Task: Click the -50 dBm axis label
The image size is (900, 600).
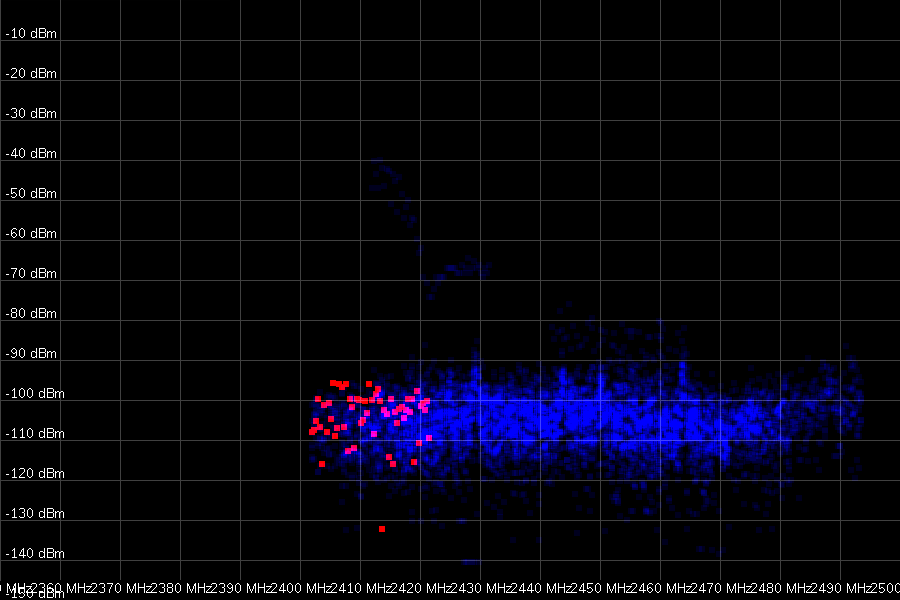Action: pos(31,194)
